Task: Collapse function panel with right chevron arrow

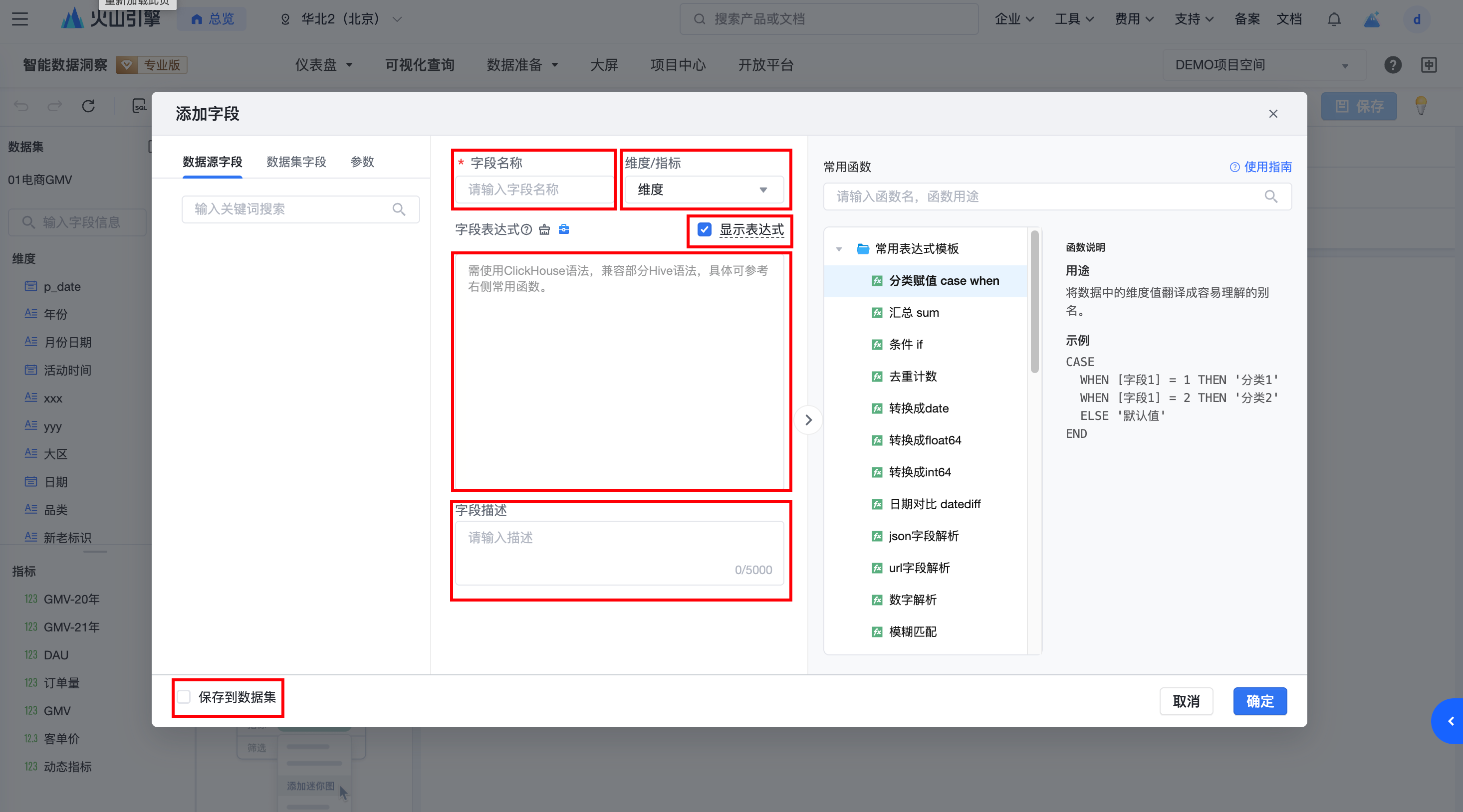Action: coord(808,419)
